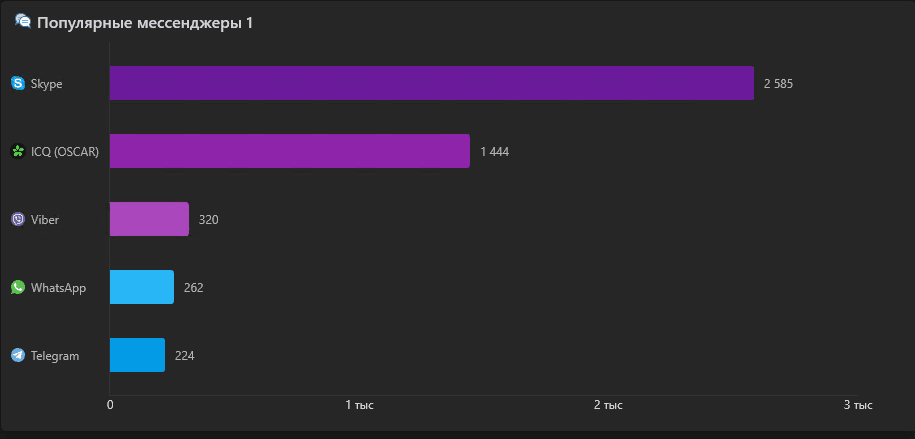Click the widget title Популярные мессенджеры 1
915x439 pixels.
(145, 23)
